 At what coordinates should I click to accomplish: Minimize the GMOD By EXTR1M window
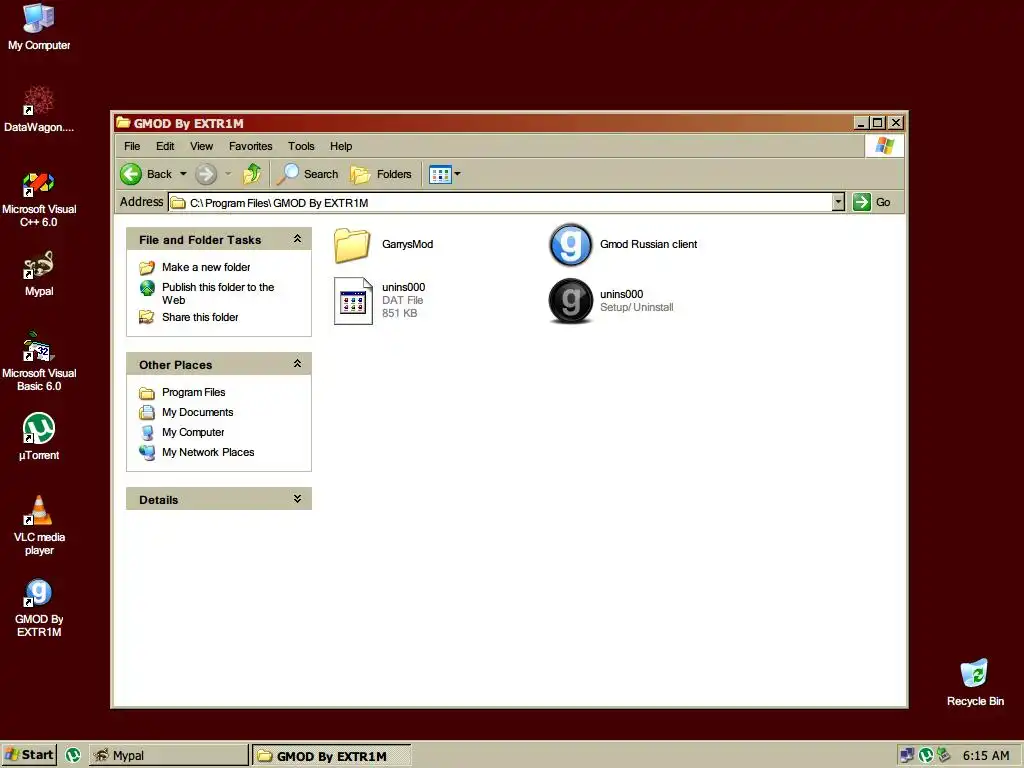[861, 123]
